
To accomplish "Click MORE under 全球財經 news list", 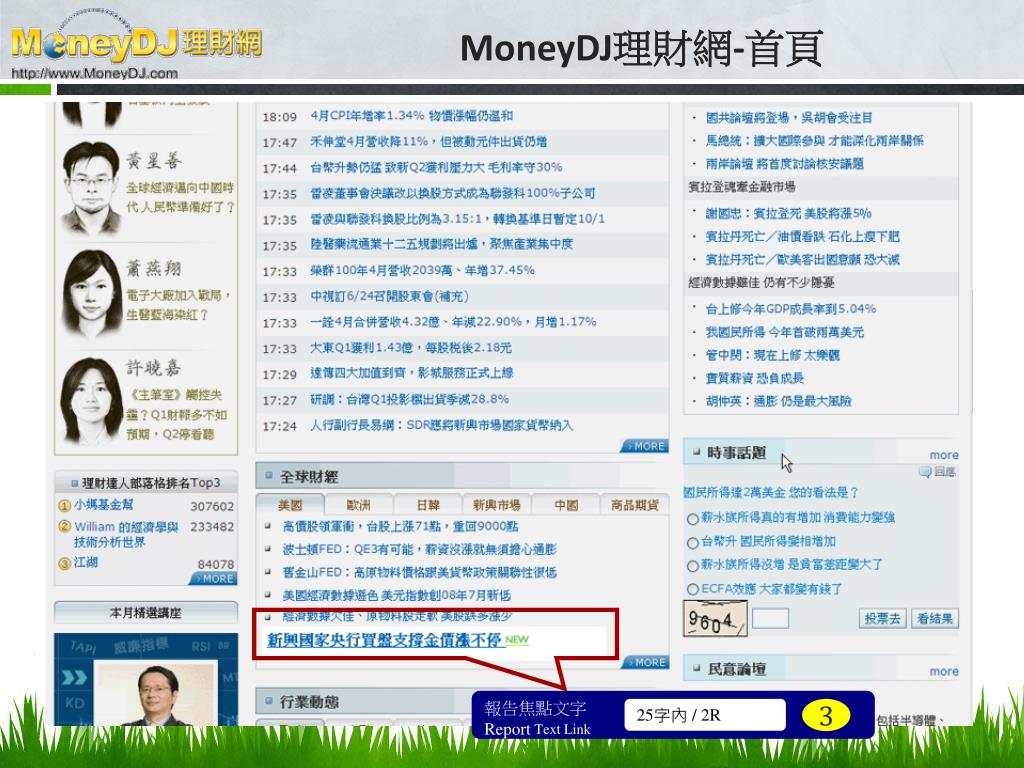I will pyautogui.click(x=644, y=662).
